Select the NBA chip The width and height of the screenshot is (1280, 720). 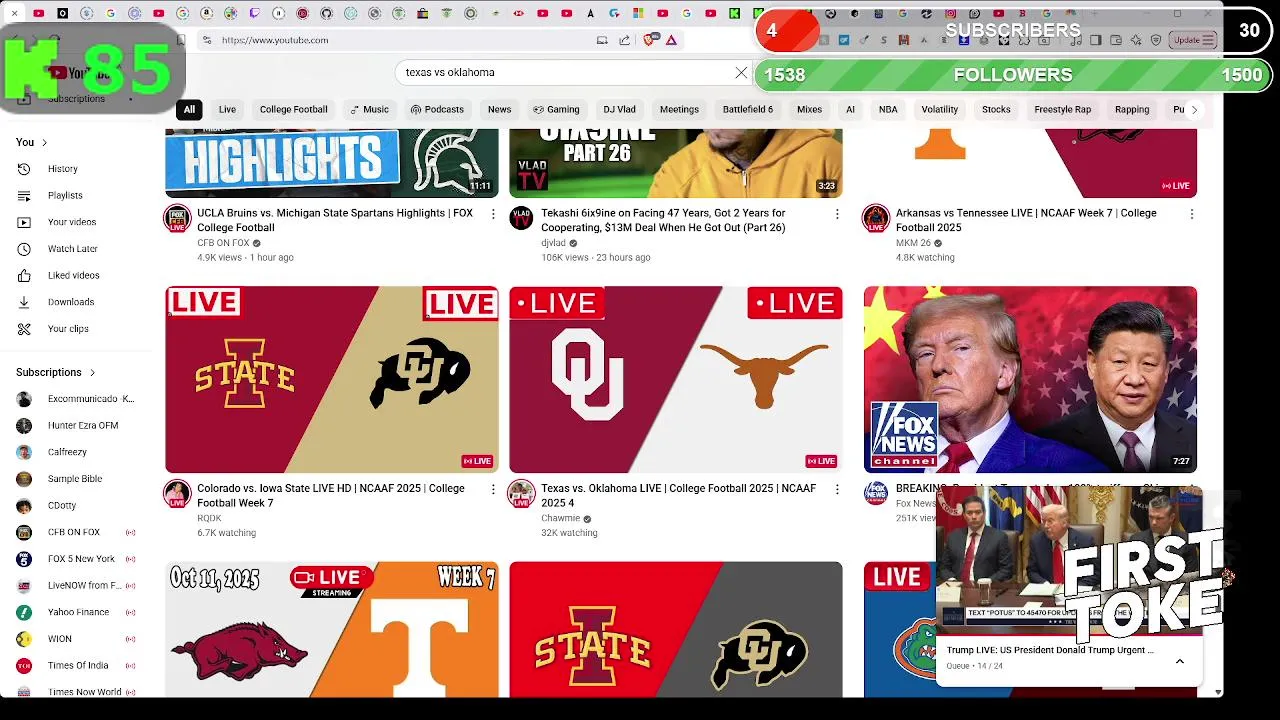888,110
